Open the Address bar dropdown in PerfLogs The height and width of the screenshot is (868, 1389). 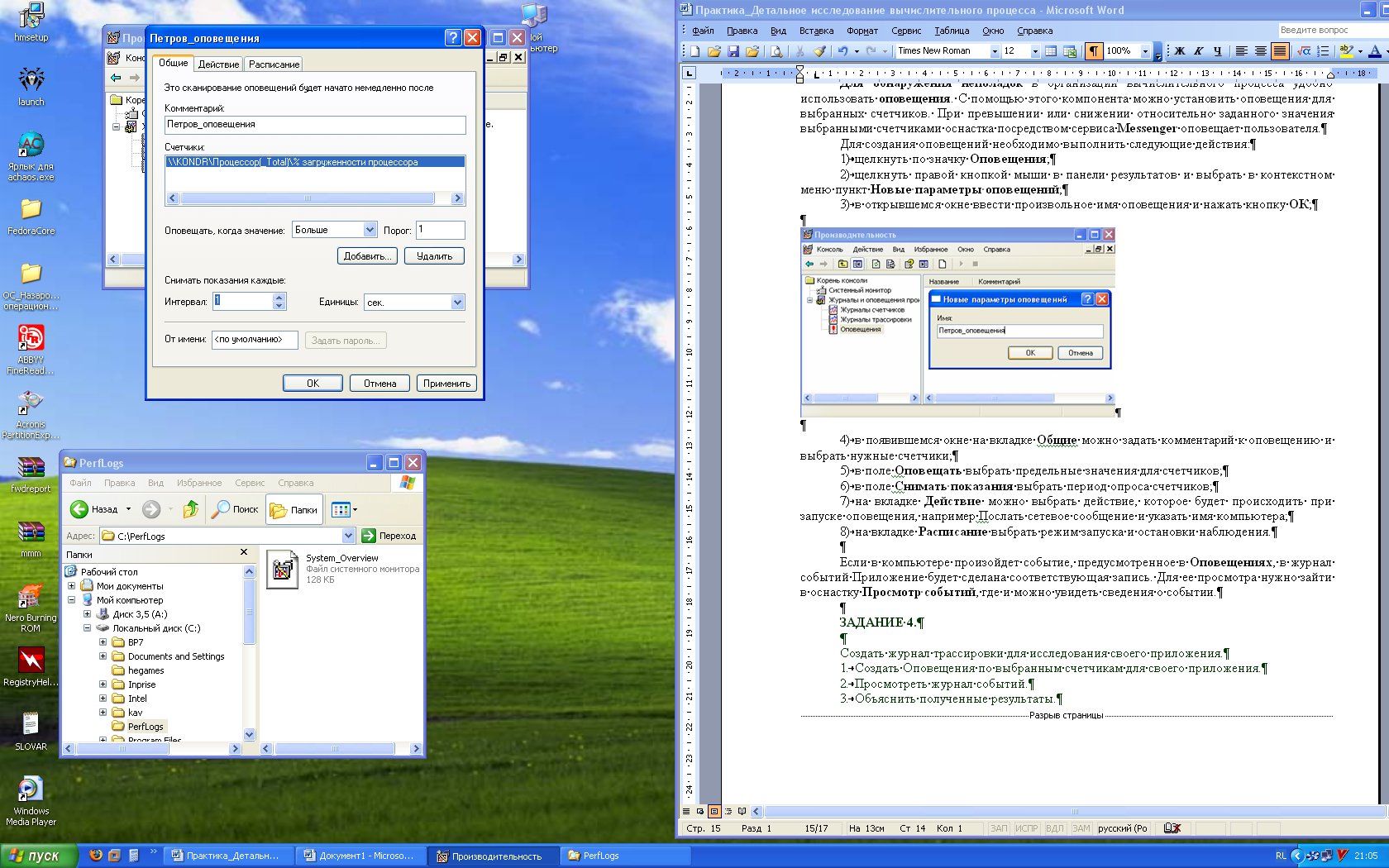coord(348,536)
